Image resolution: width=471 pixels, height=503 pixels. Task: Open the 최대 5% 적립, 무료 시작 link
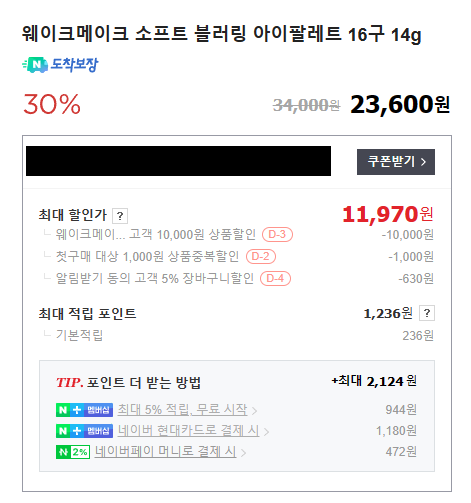pyautogui.click(x=182, y=410)
